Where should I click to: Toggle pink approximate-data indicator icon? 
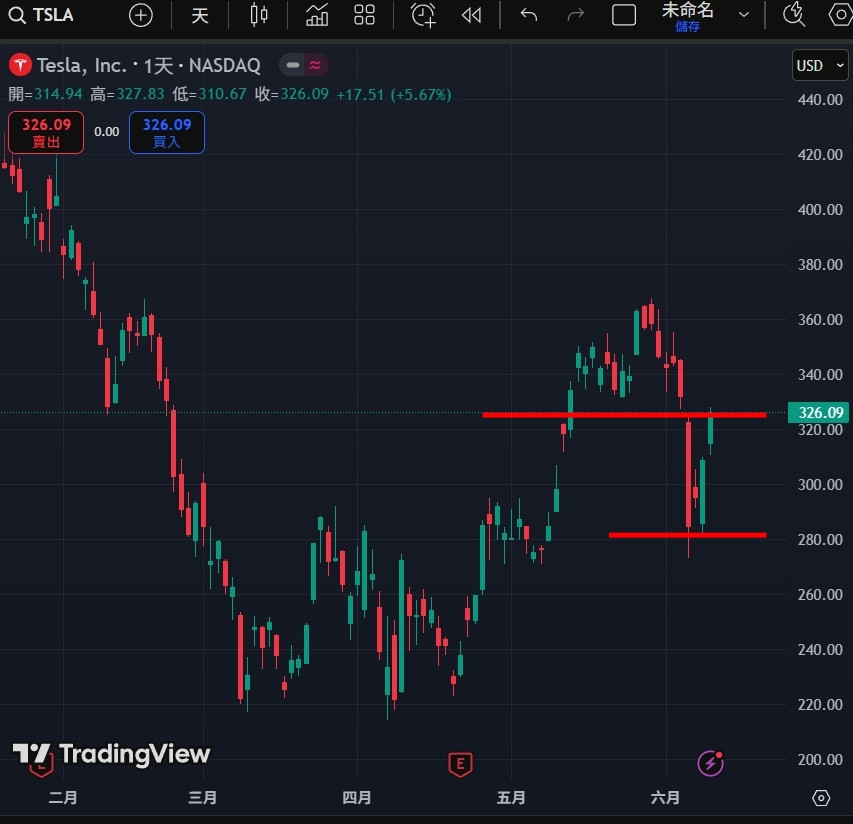pos(315,65)
